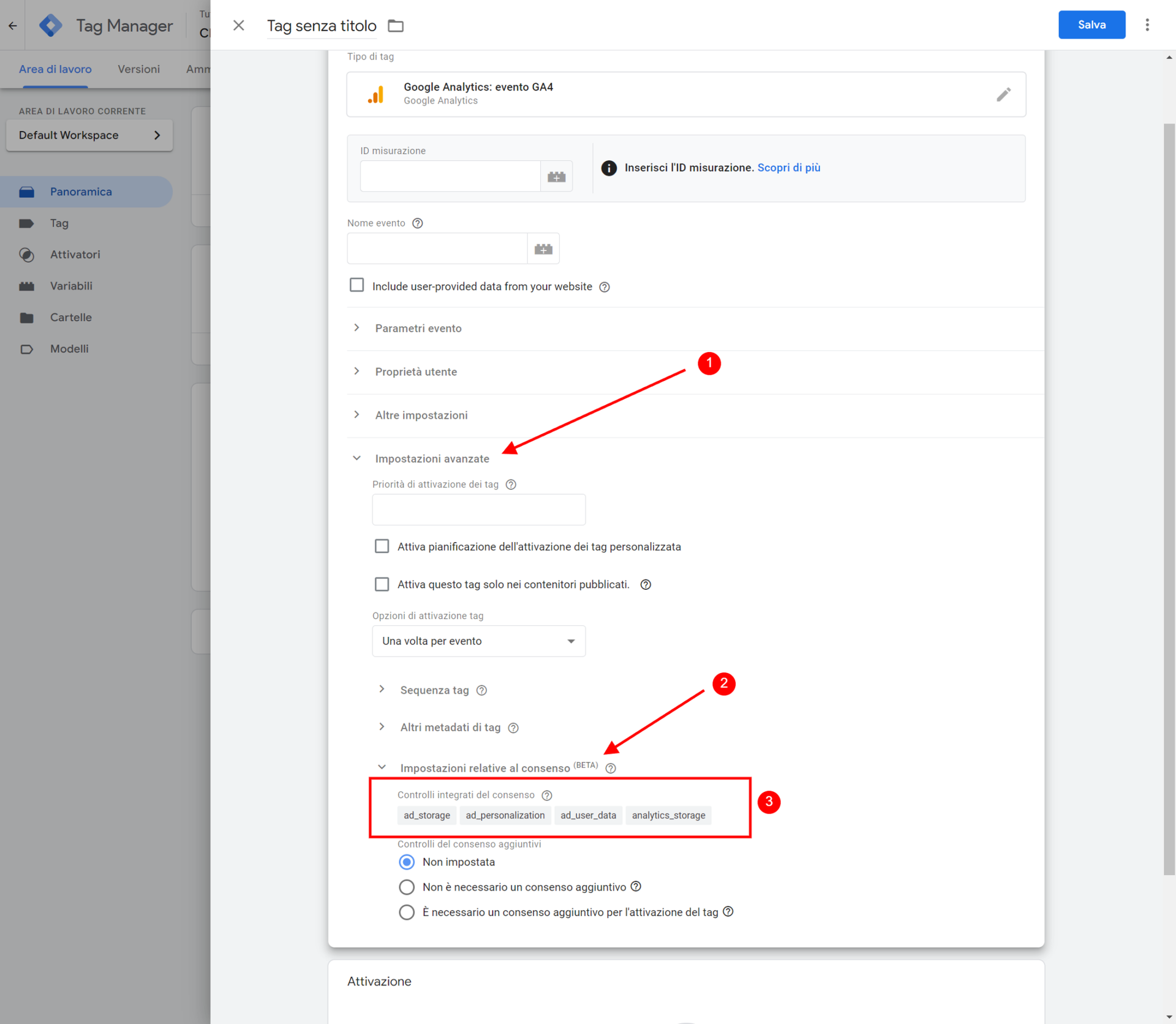The height and width of the screenshot is (1024, 1176).
Task: Click the ad_user_data consent chip
Action: point(588,815)
